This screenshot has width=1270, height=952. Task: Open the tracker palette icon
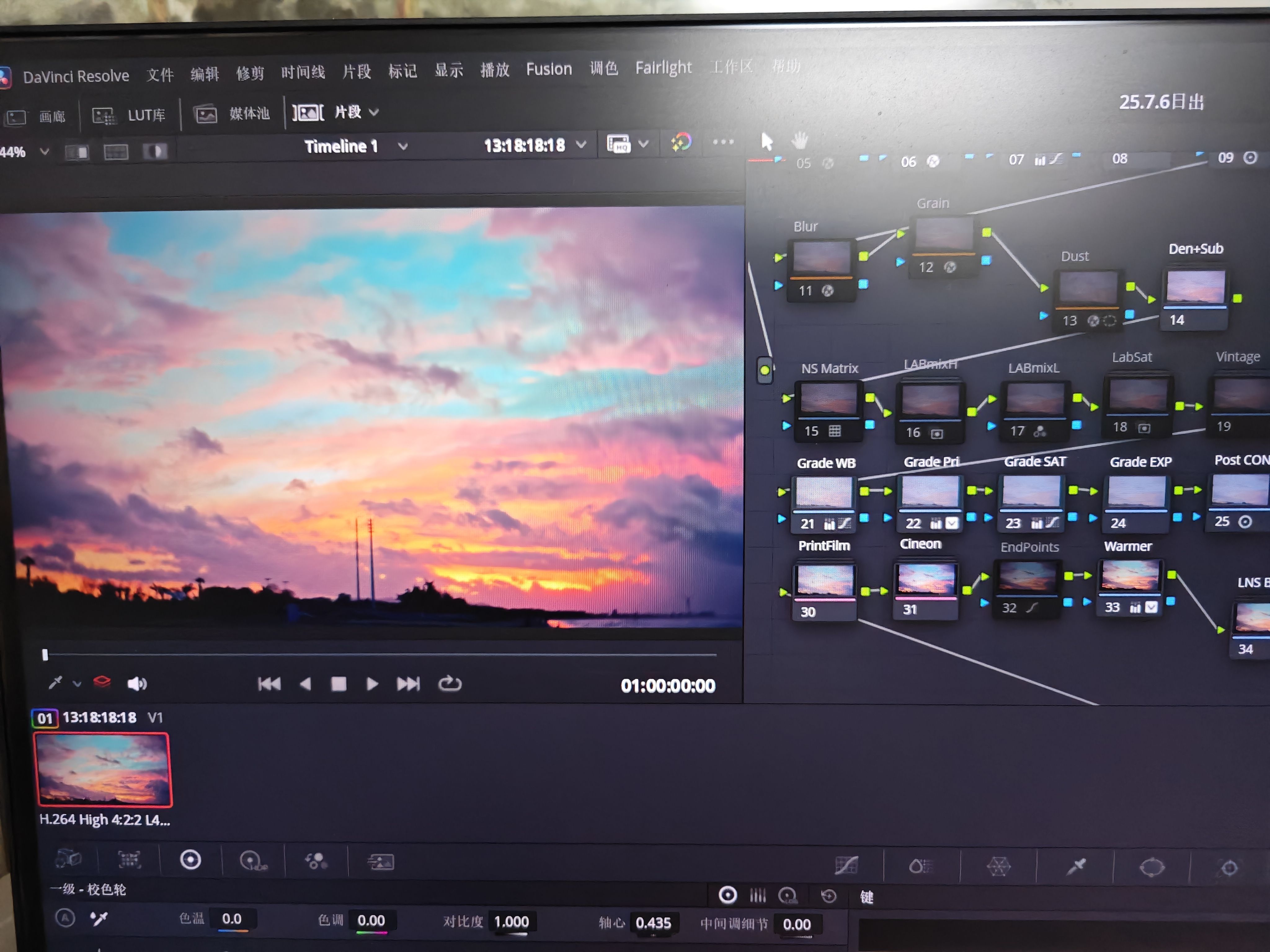(x=1229, y=868)
